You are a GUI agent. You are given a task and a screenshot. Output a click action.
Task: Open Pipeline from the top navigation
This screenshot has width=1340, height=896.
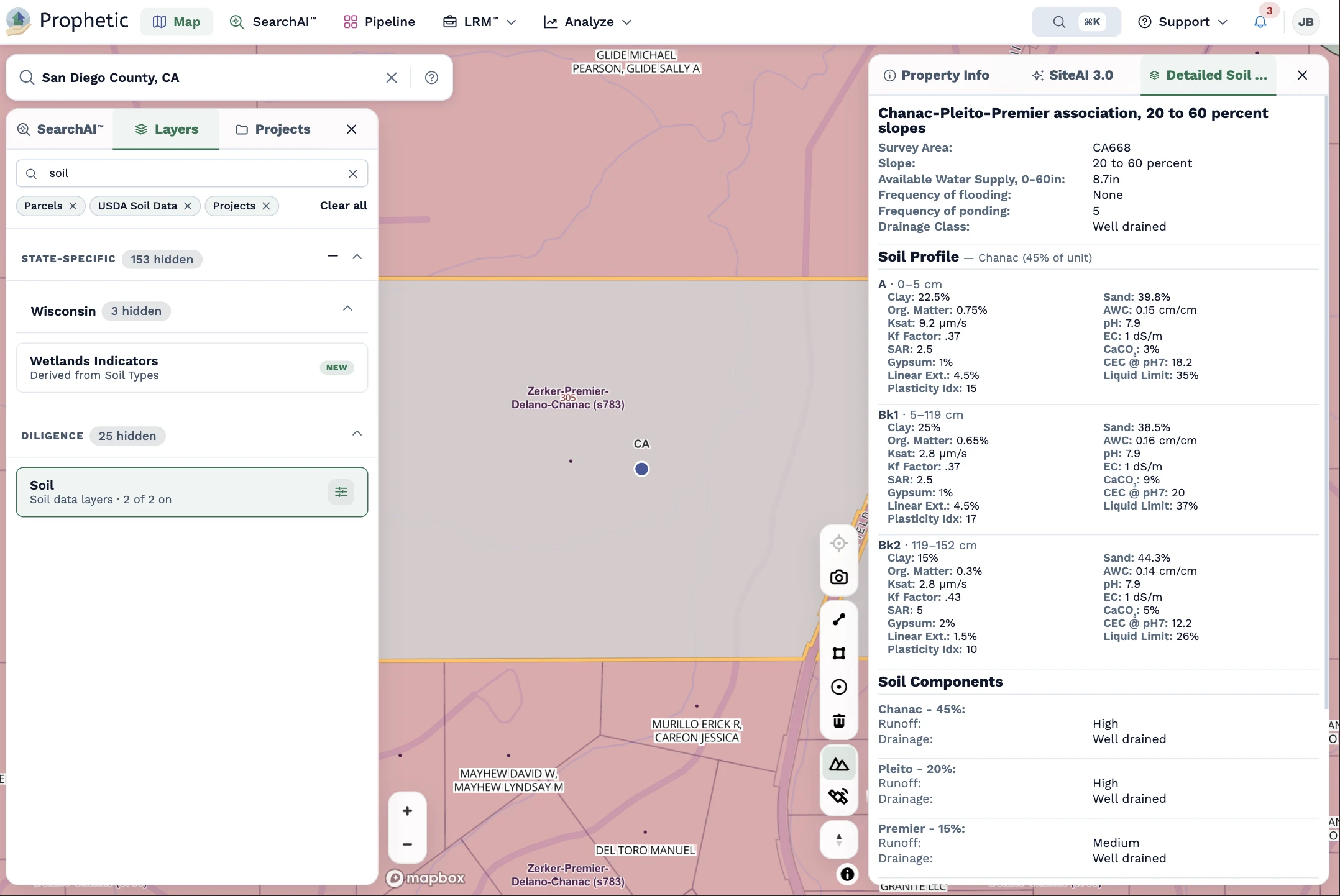point(379,22)
